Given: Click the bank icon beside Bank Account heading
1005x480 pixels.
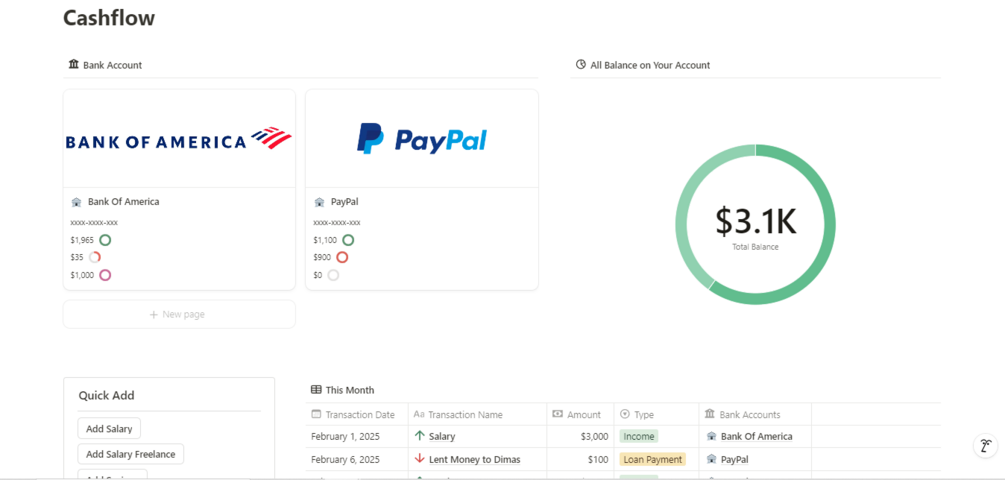Looking at the screenshot, I should tap(73, 65).
